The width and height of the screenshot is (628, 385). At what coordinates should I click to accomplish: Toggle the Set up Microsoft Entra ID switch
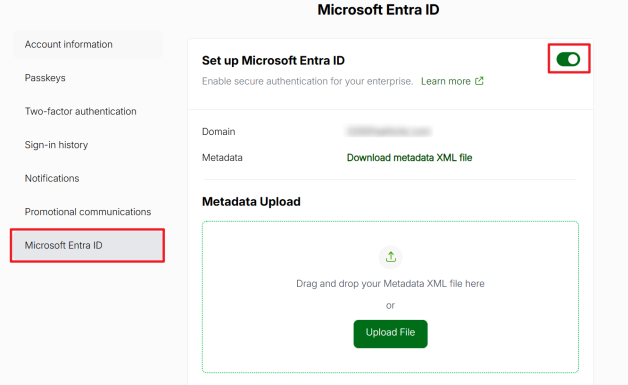(568, 59)
